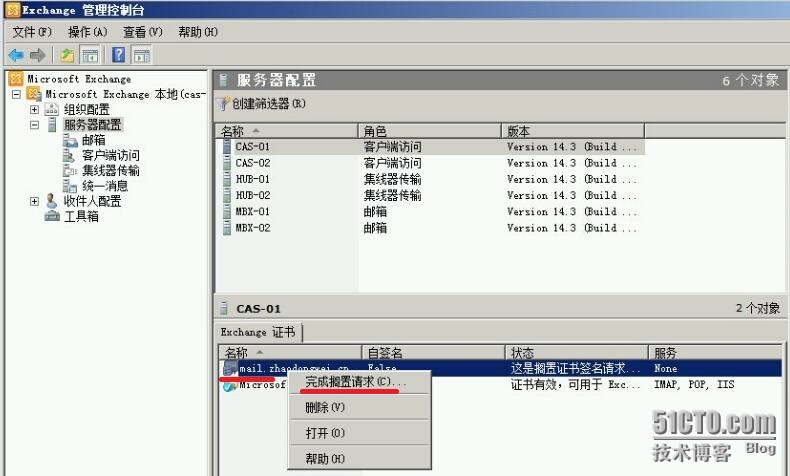
Task: Click the server icon beside HUB-01
Action: tap(227, 179)
